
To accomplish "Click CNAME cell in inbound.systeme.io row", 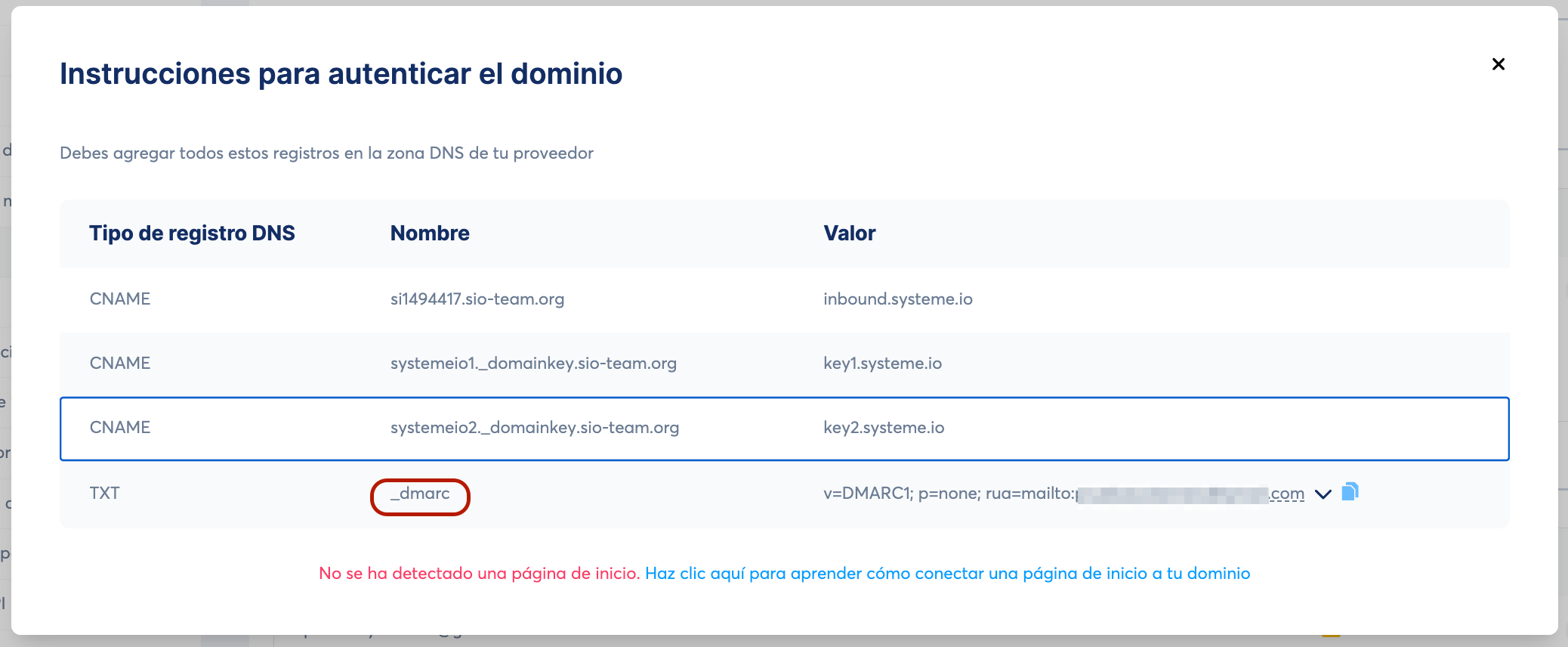I will [x=120, y=299].
